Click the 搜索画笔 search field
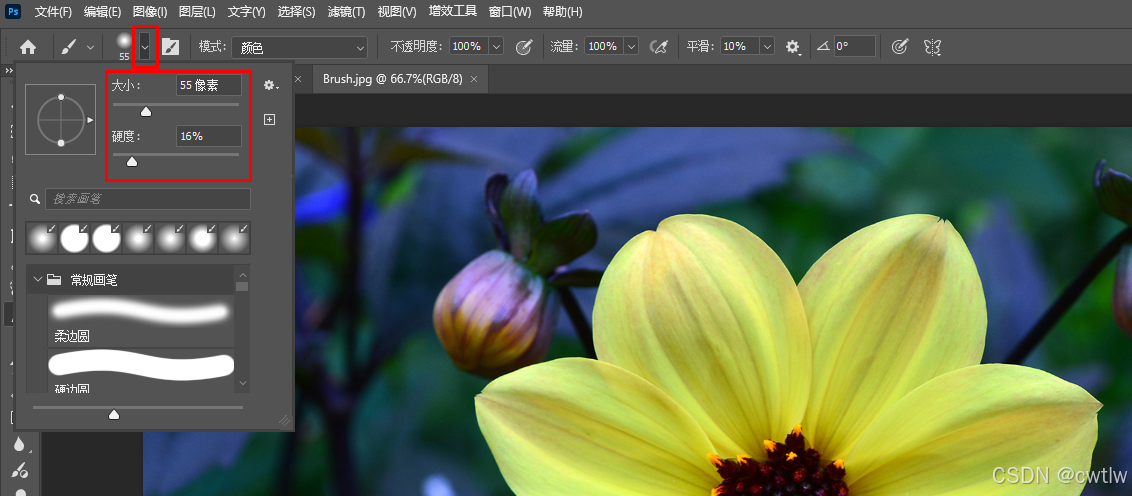 coord(148,199)
